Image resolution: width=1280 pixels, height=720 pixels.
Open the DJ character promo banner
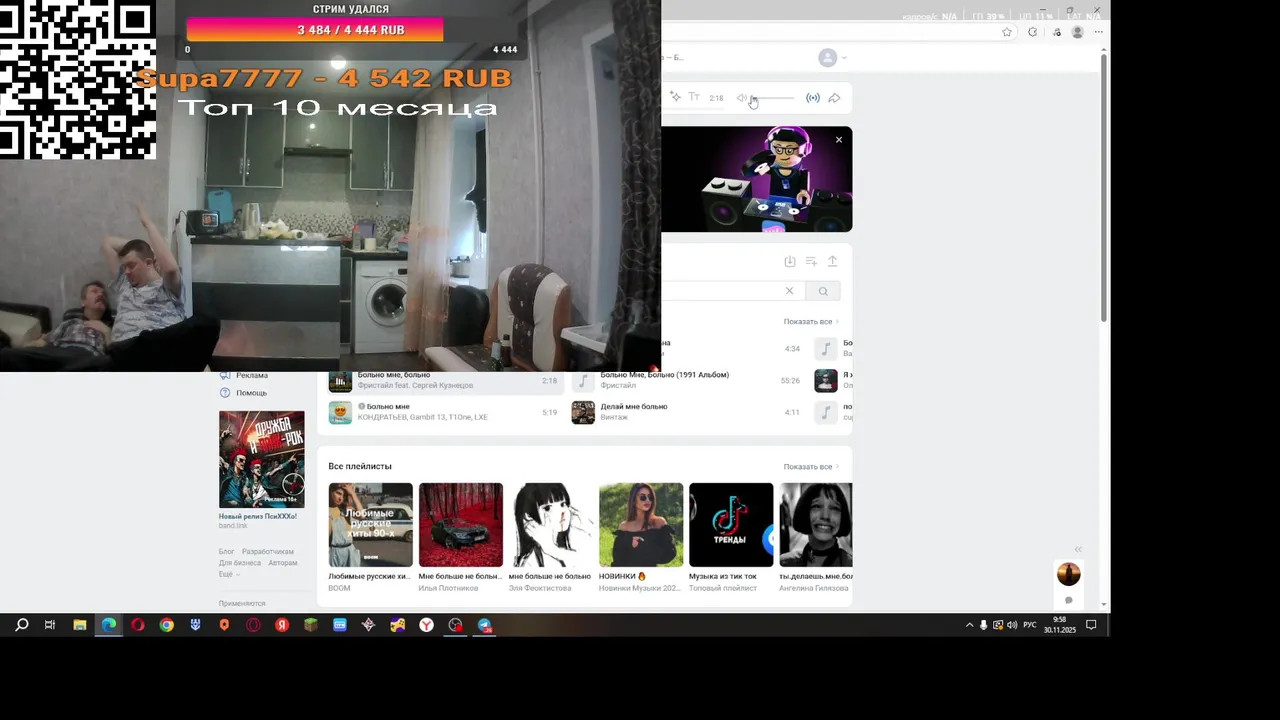[x=757, y=179]
